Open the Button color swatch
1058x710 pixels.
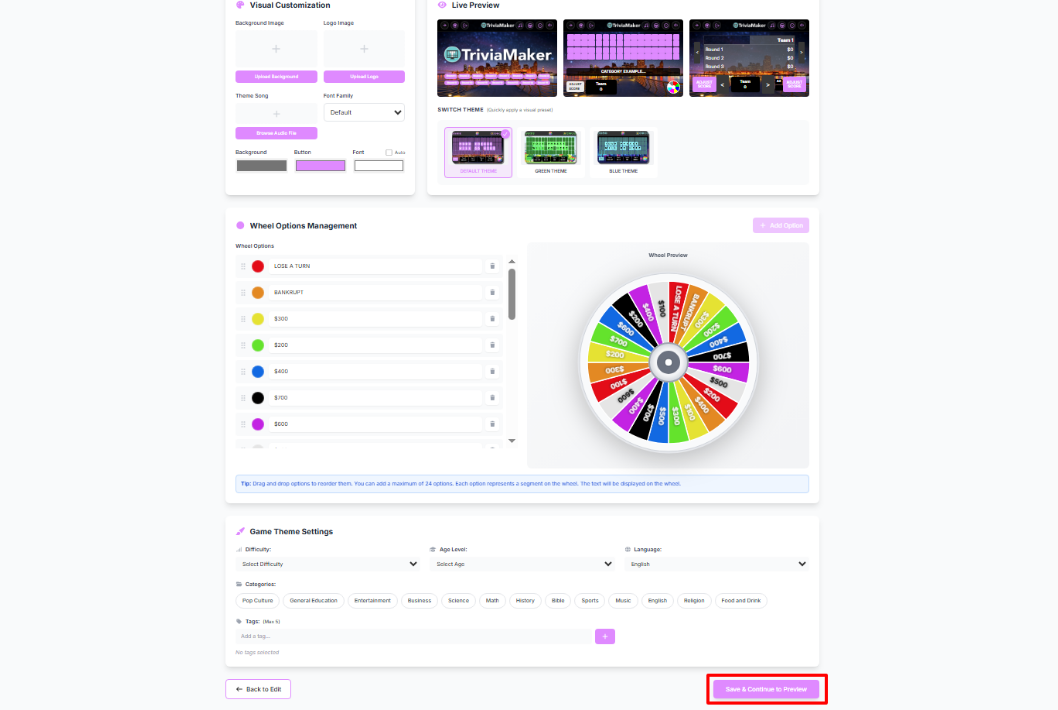coord(321,166)
